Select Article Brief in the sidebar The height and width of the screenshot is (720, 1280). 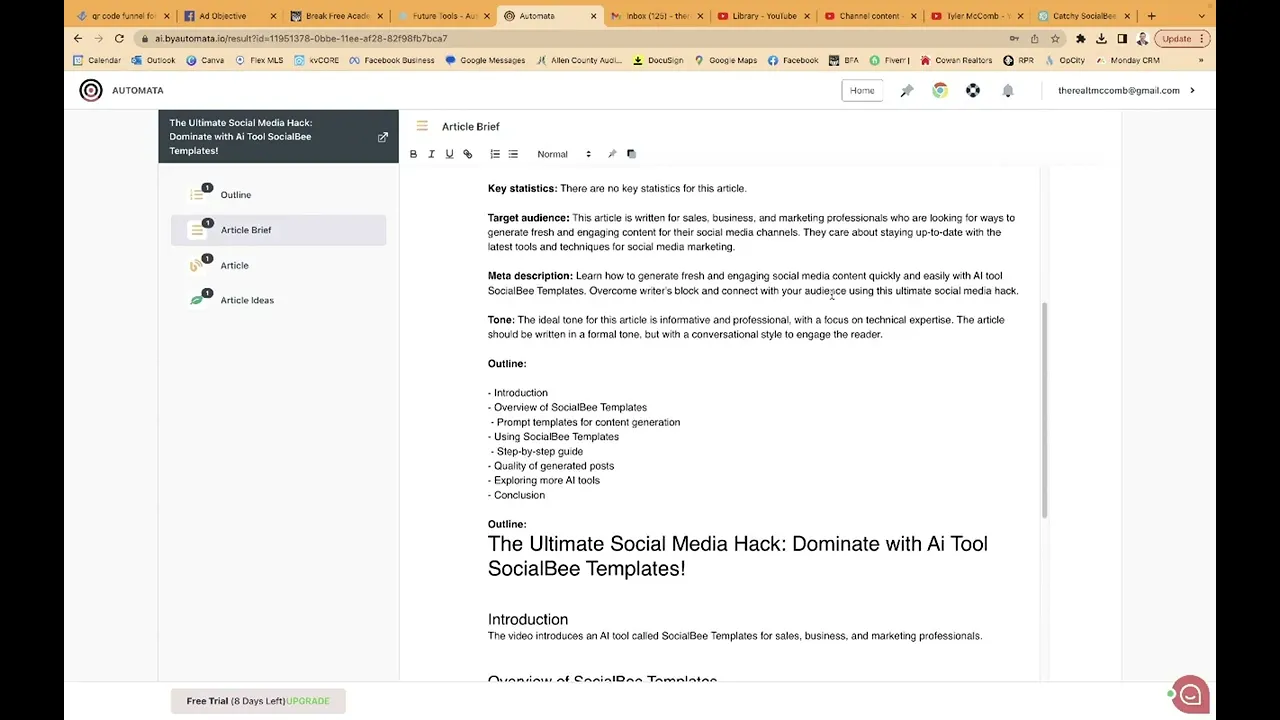pos(278,230)
